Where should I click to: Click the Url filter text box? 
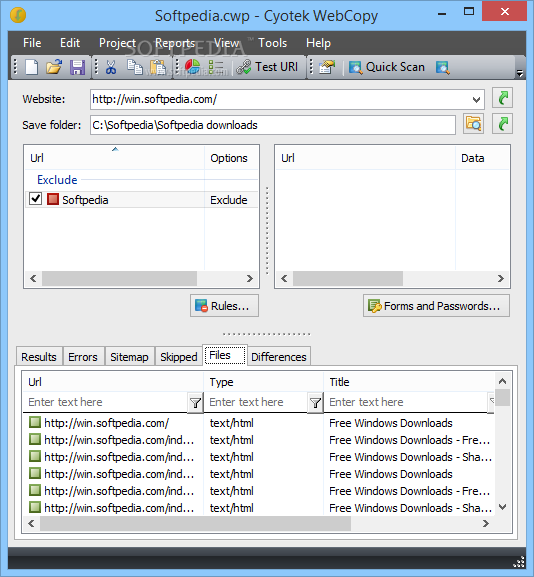(106, 402)
